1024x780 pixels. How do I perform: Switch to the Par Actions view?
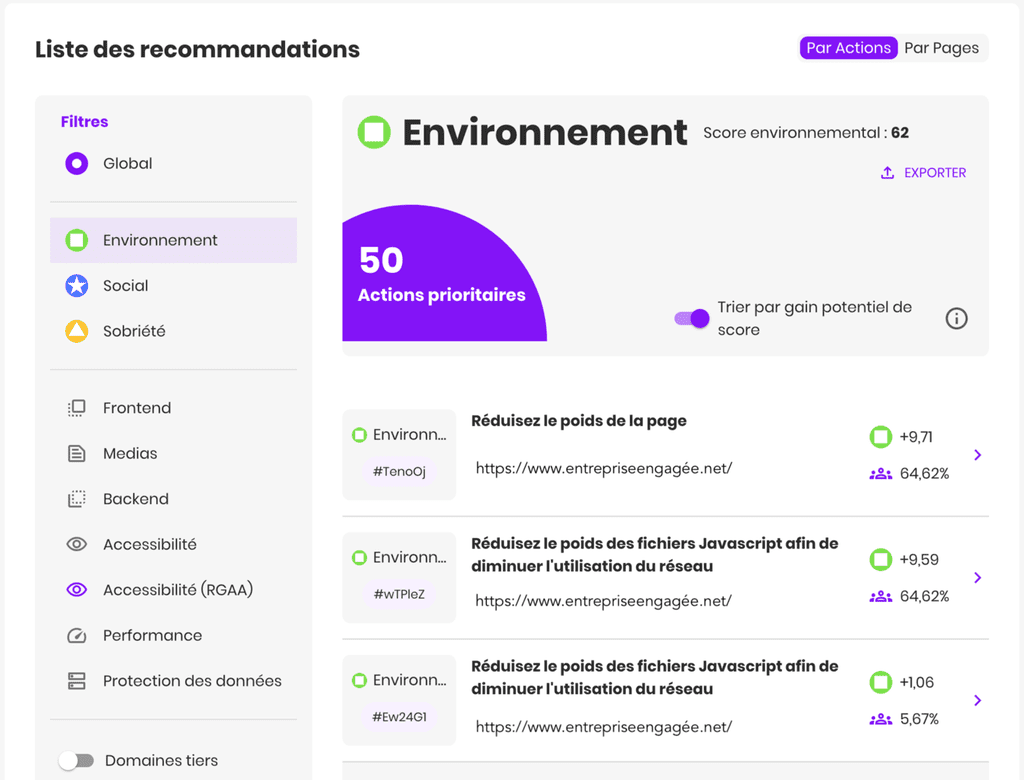tap(848, 48)
